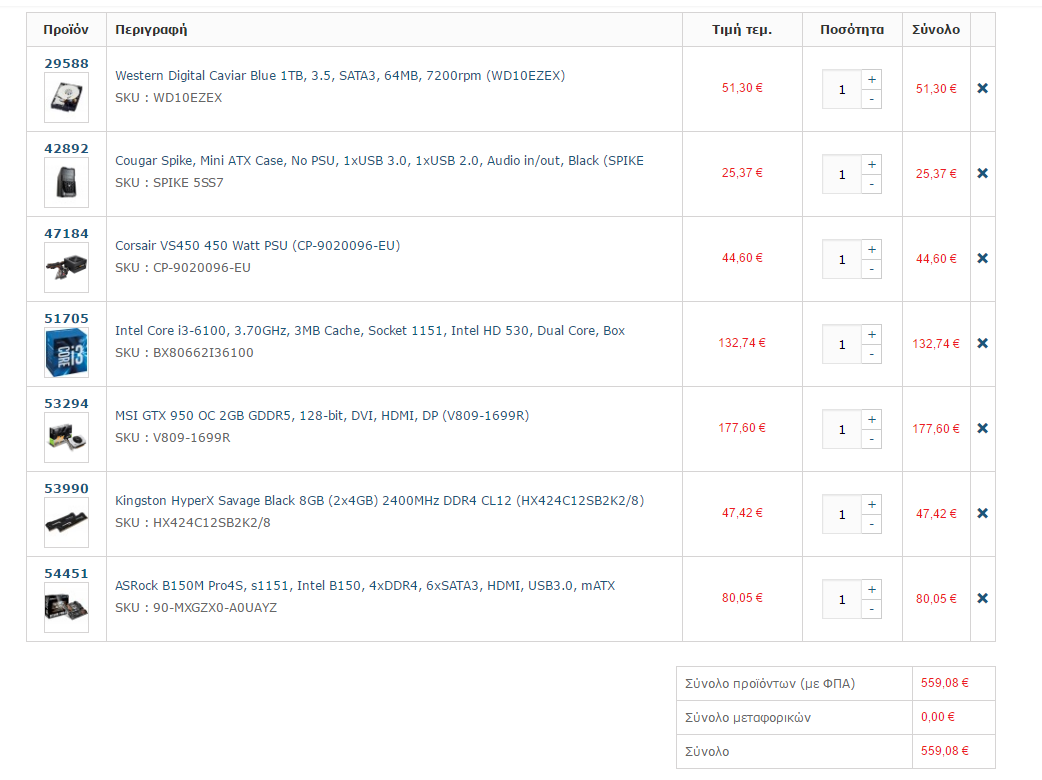The width and height of the screenshot is (1042, 780).
Task: Select SKU text BX80662I36100
Action: tap(203, 353)
